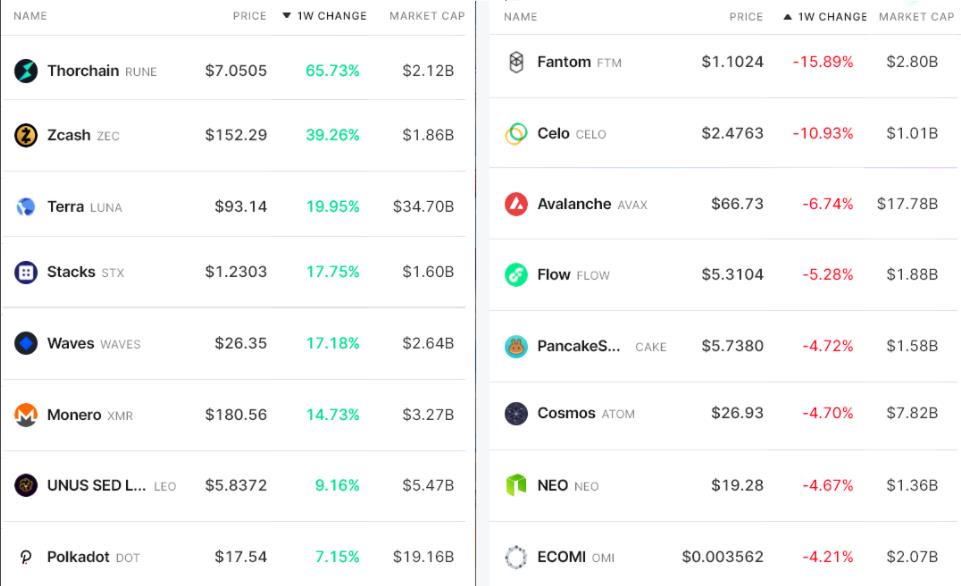Click the Terra LUNA coin icon
961x586 pixels.
coord(26,207)
